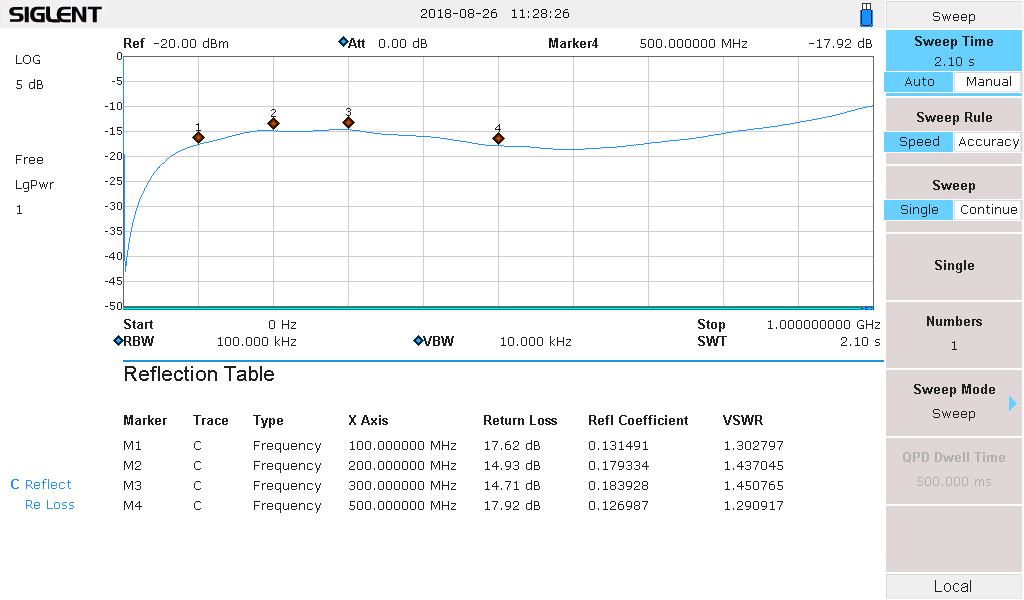1024x600 pixels.
Task: Click the 0.126987 refl coefficient cell
Action: 618,505
